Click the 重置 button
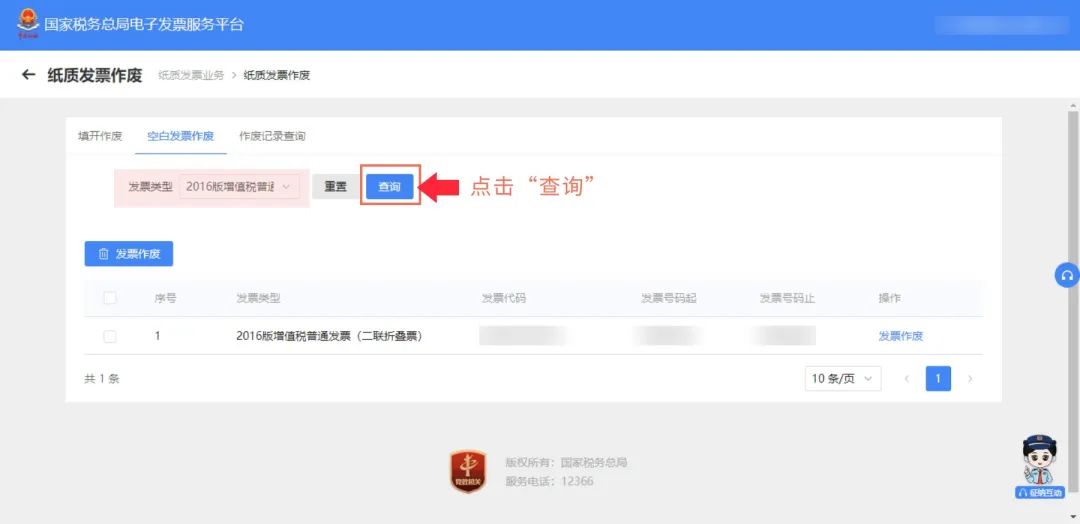The image size is (1080, 524). (335, 187)
